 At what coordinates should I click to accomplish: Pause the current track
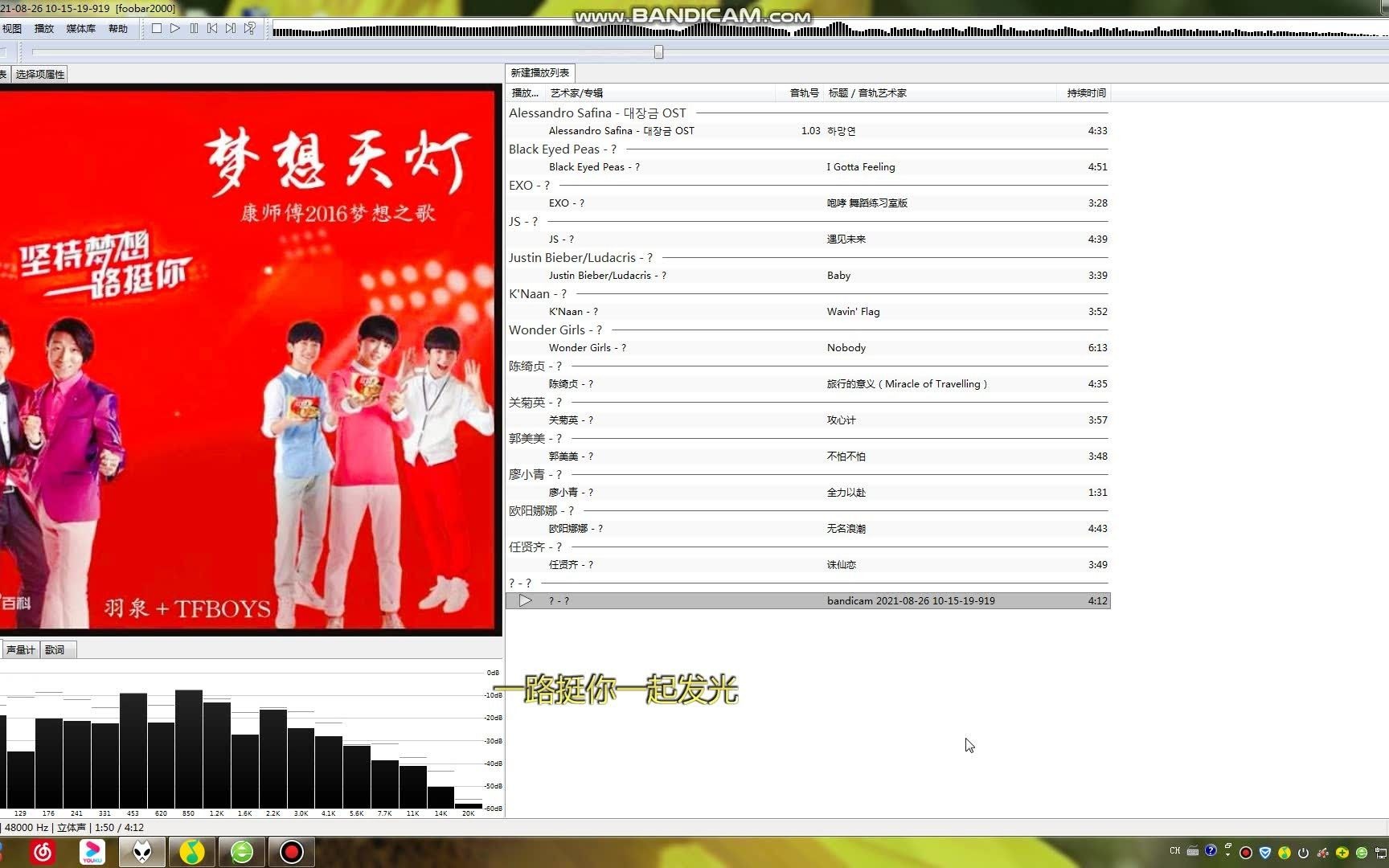(194, 28)
